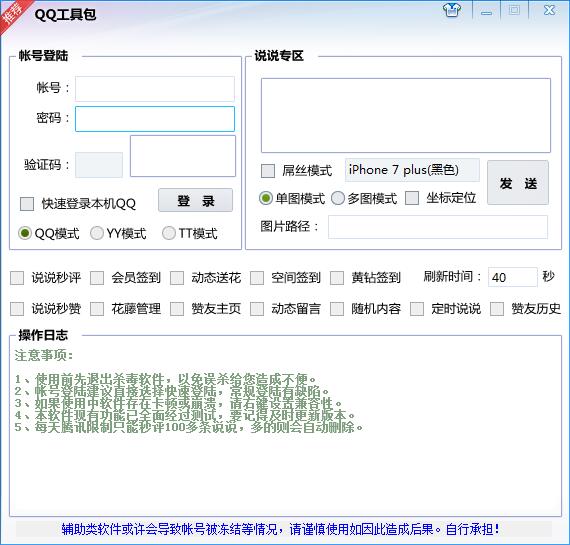The height and width of the screenshot is (545, 570).
Task: Click log line 3 about 兼容性
Action: [x=178, y=403]
